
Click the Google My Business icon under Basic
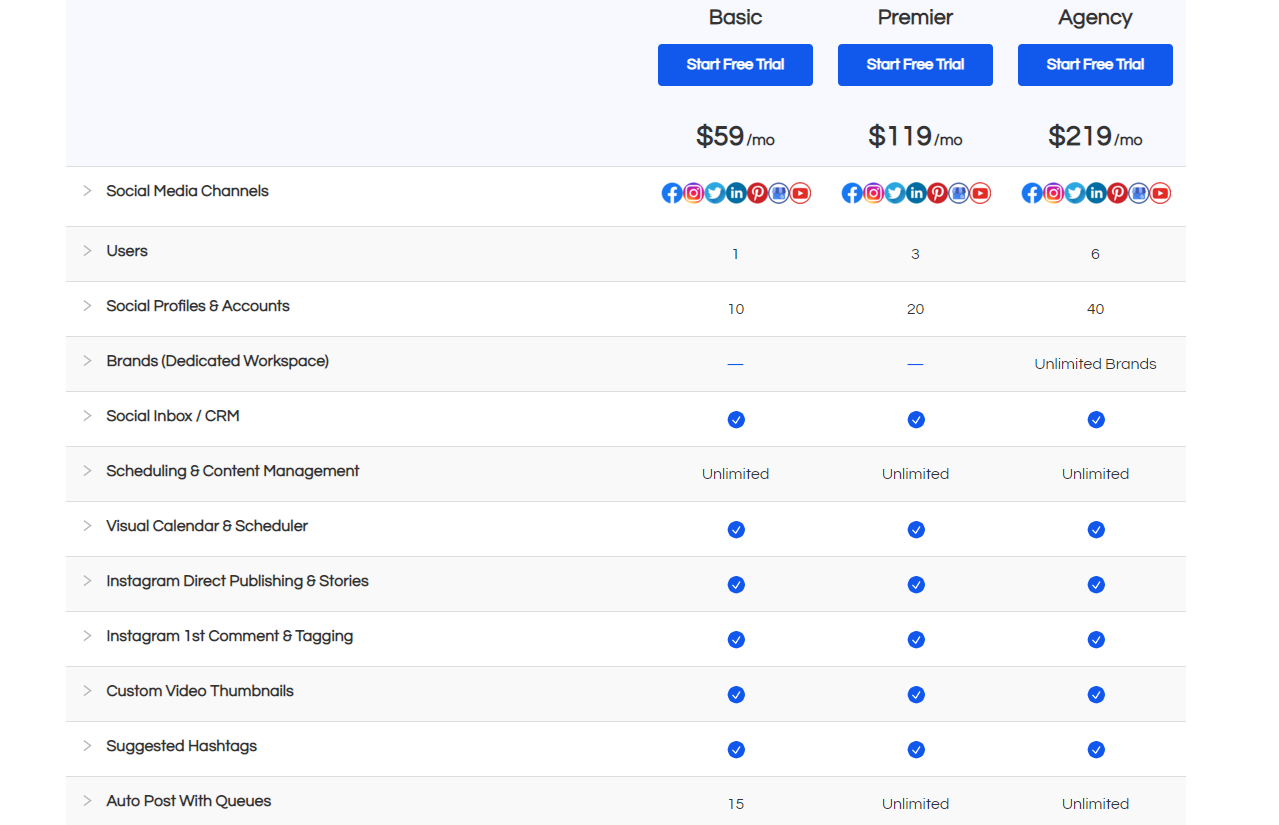[x=779, y=193]
